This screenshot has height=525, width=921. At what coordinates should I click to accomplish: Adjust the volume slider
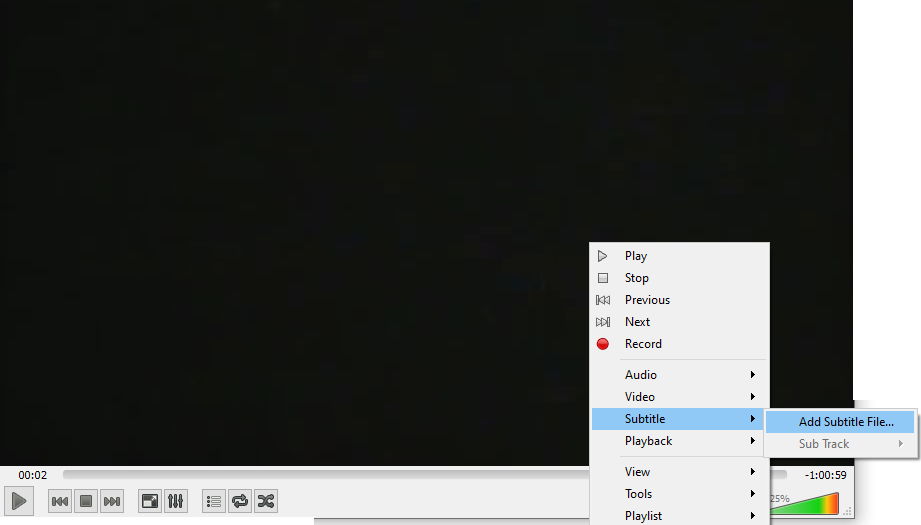[810, 503]
